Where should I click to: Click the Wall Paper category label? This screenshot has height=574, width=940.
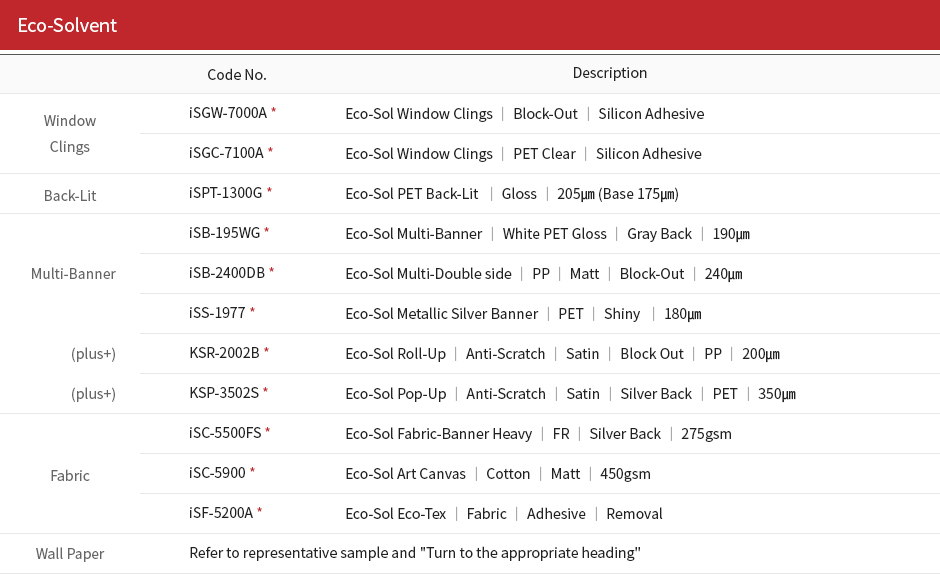coord(70,554)
